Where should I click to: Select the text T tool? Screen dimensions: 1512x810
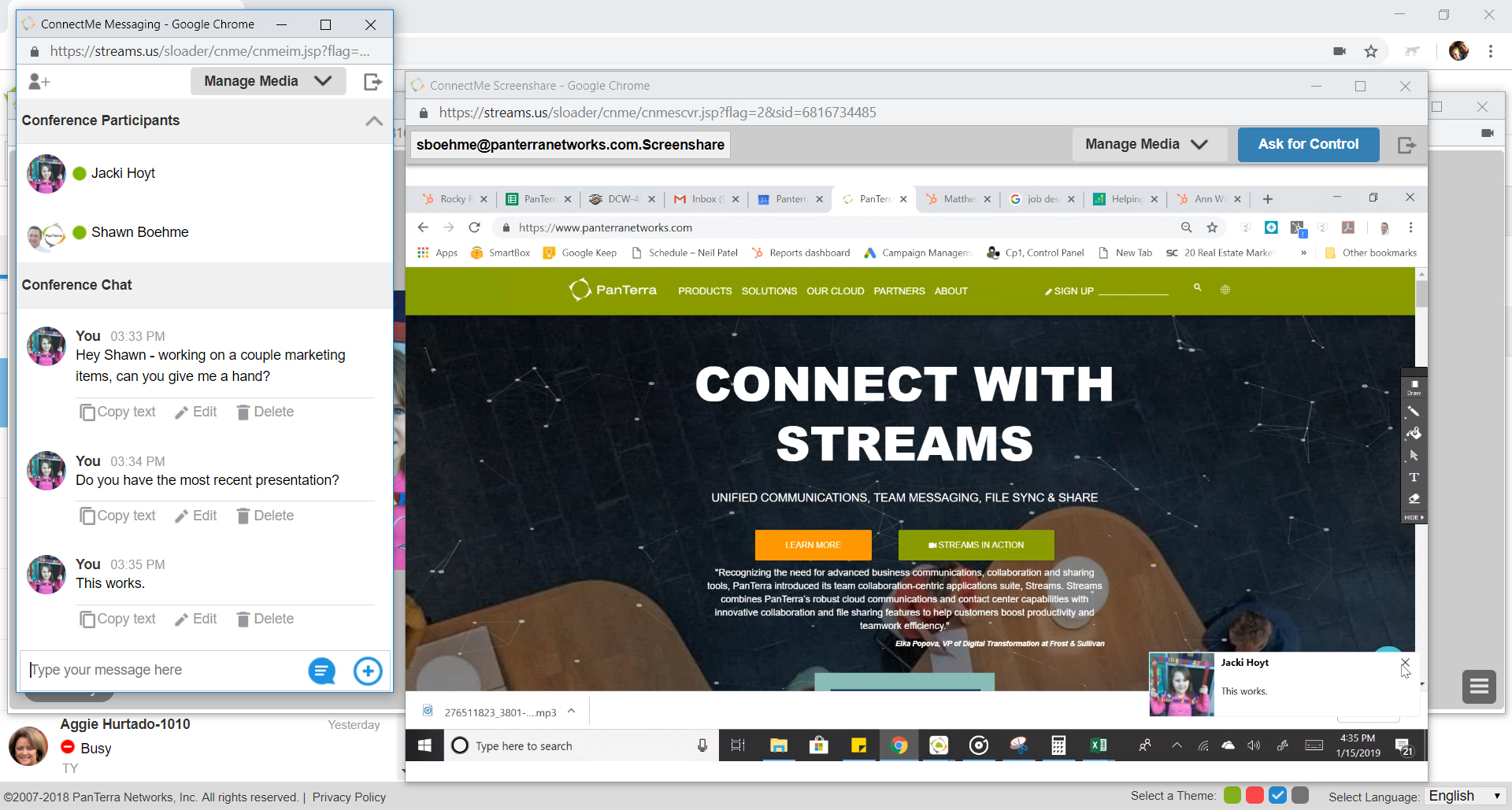click(1414, 477)
